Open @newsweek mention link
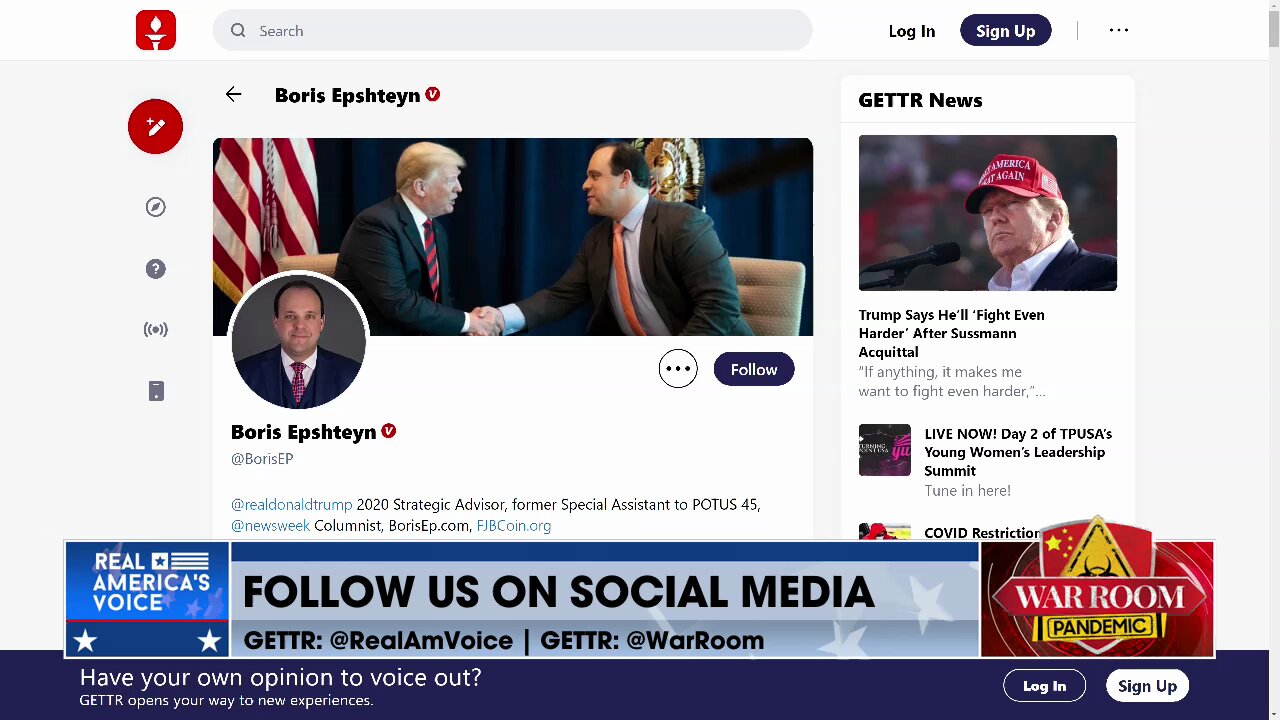Screen dimensions: 1280x720 coord(270,526)
